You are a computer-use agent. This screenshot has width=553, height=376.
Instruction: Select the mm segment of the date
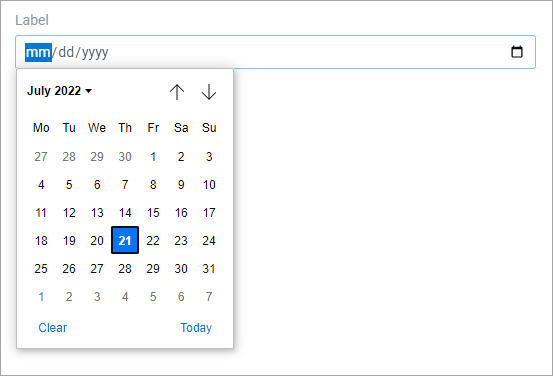38,52
